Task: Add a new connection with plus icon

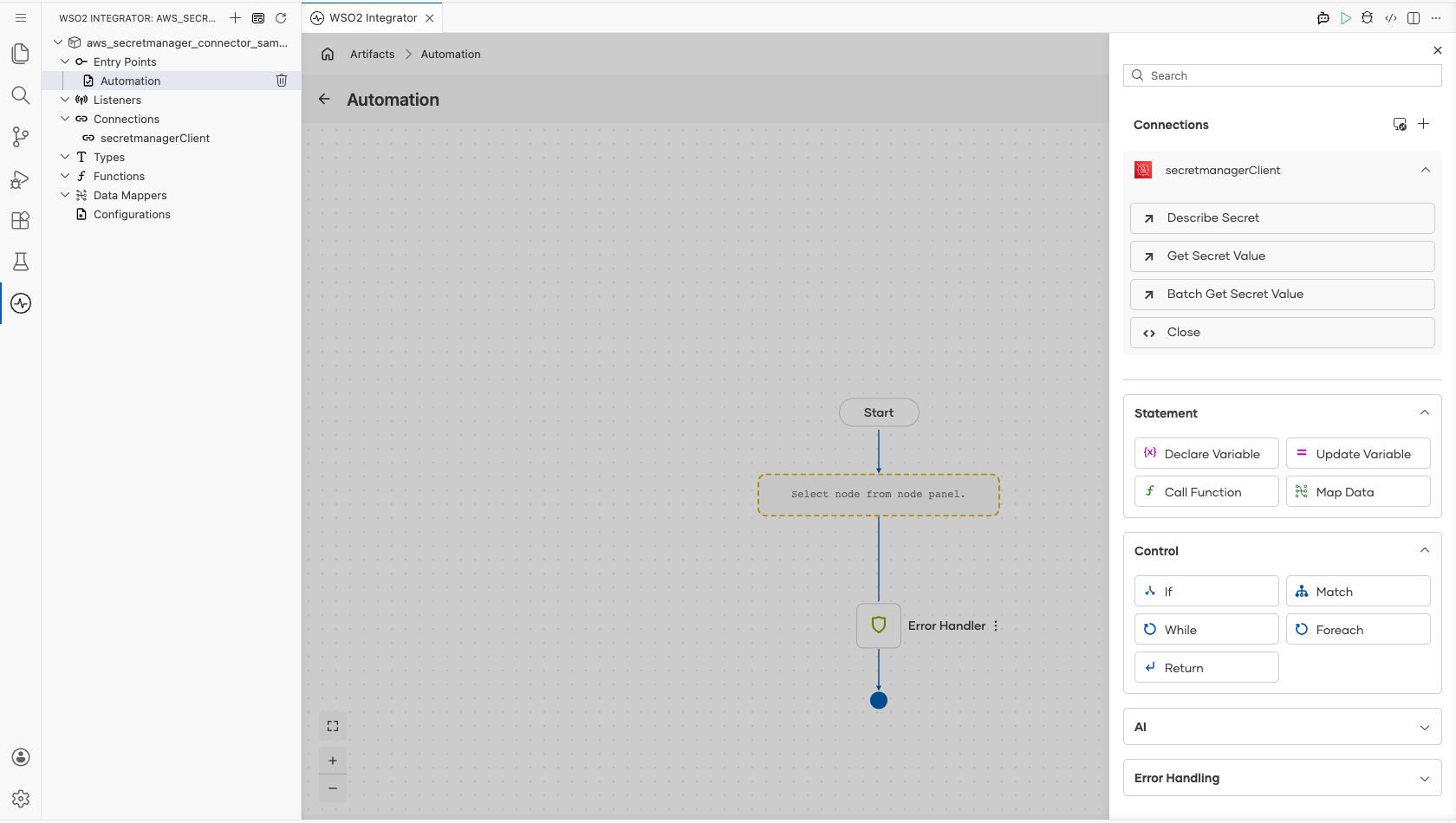Action: (1423, 124)
